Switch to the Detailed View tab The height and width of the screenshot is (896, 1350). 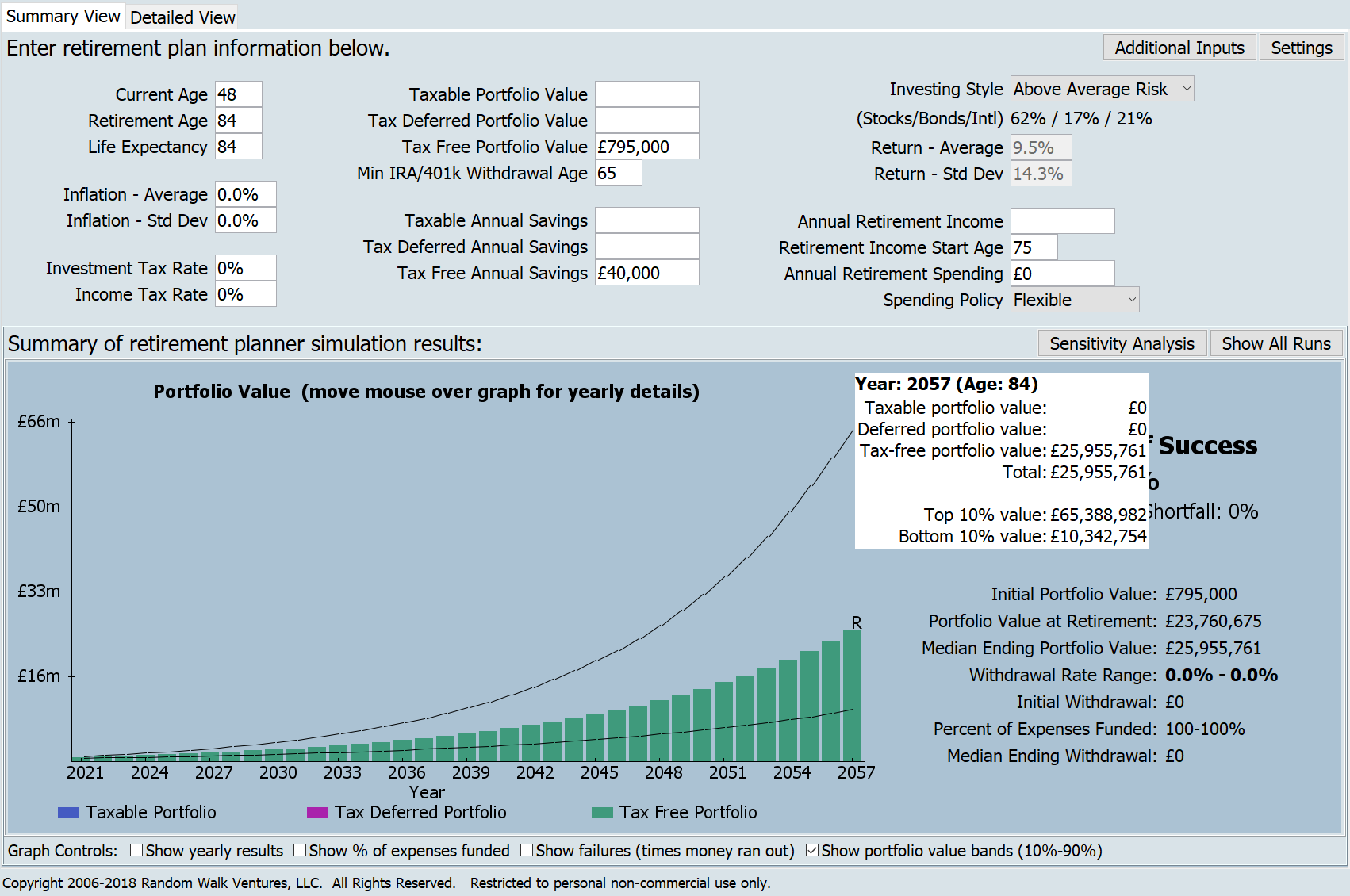pos(182,17)
